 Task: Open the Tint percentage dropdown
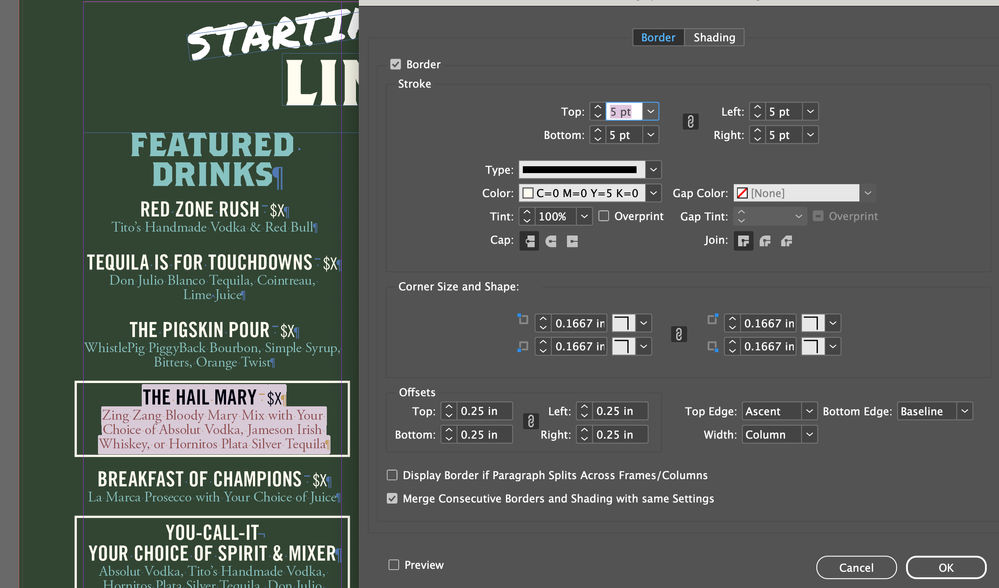point(584,217)
